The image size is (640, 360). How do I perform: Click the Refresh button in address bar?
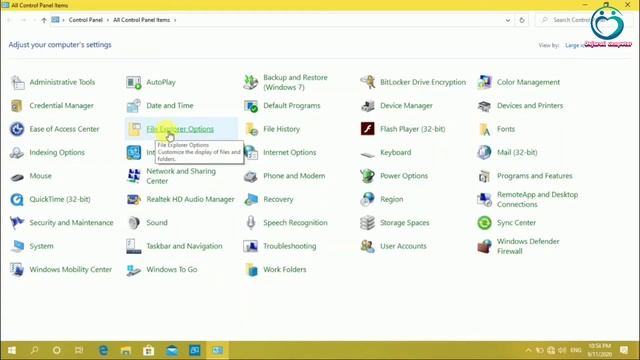(x=522, y=20)
